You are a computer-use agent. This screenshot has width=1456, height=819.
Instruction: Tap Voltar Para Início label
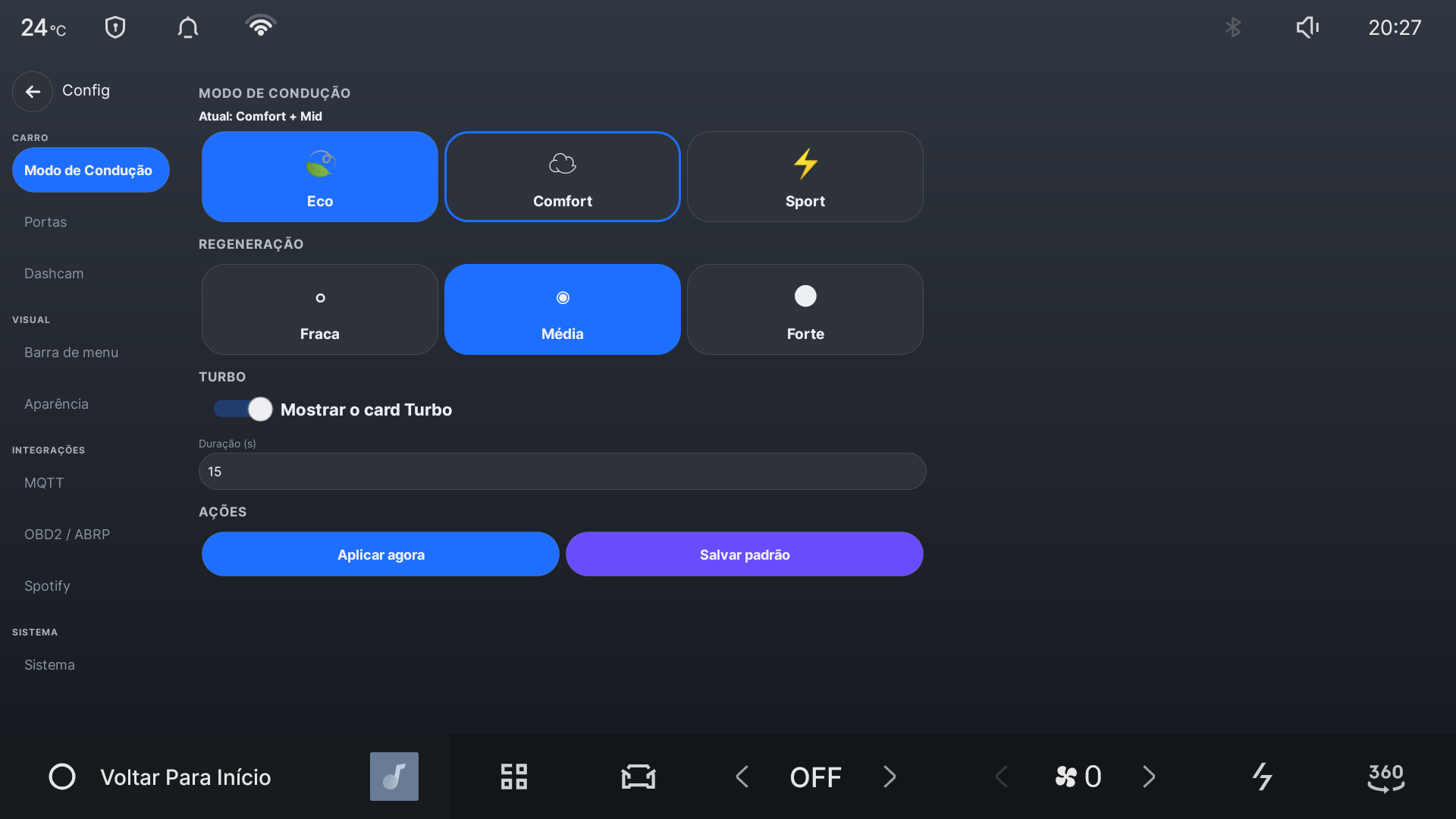tap(186, 777)
